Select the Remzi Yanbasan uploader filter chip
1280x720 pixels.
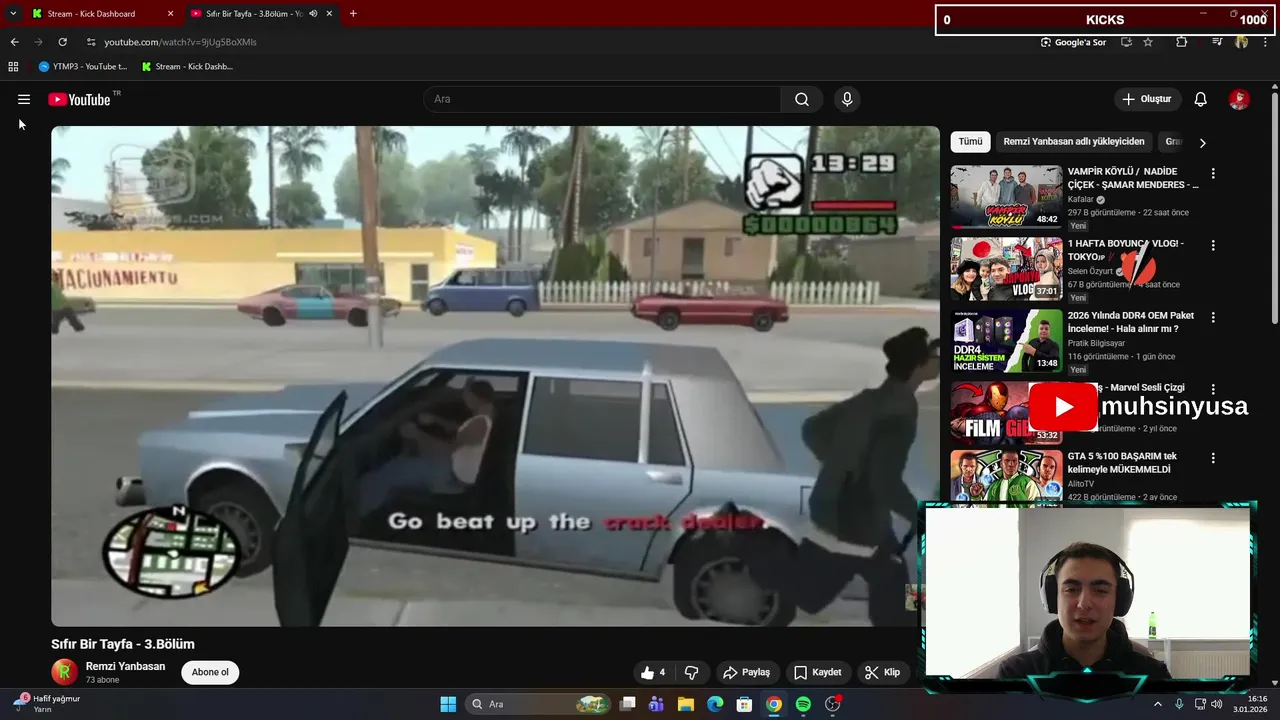(x=1074, y=142)
